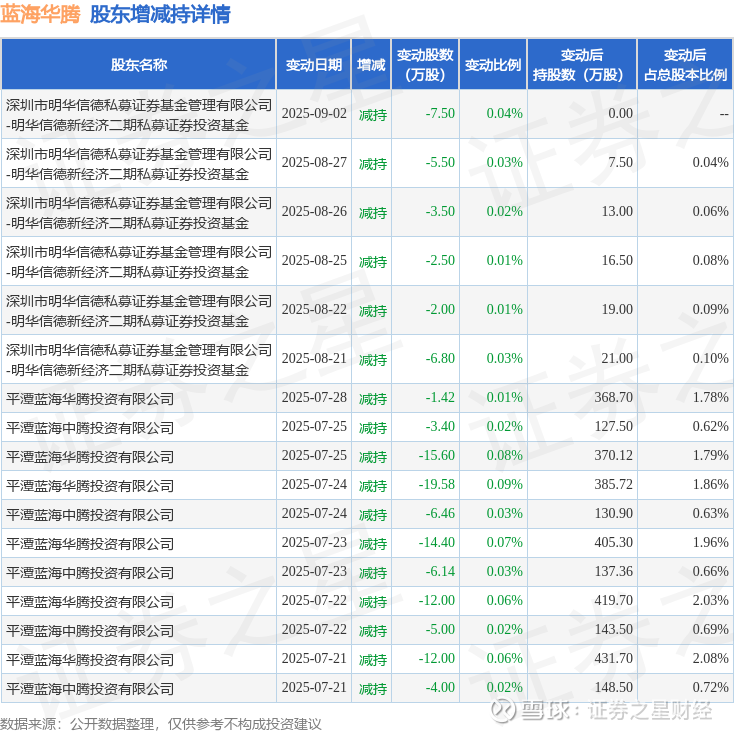Viewport: 734px width, 733px height.
Task: Click the share change value -19.58
Action: (x=437, y=484)
